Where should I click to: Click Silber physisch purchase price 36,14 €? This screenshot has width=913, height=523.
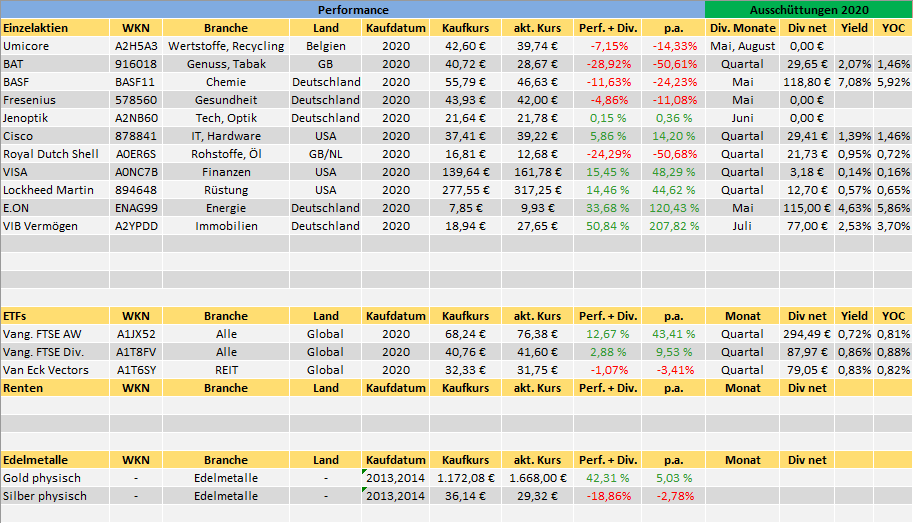coord(465,496)
